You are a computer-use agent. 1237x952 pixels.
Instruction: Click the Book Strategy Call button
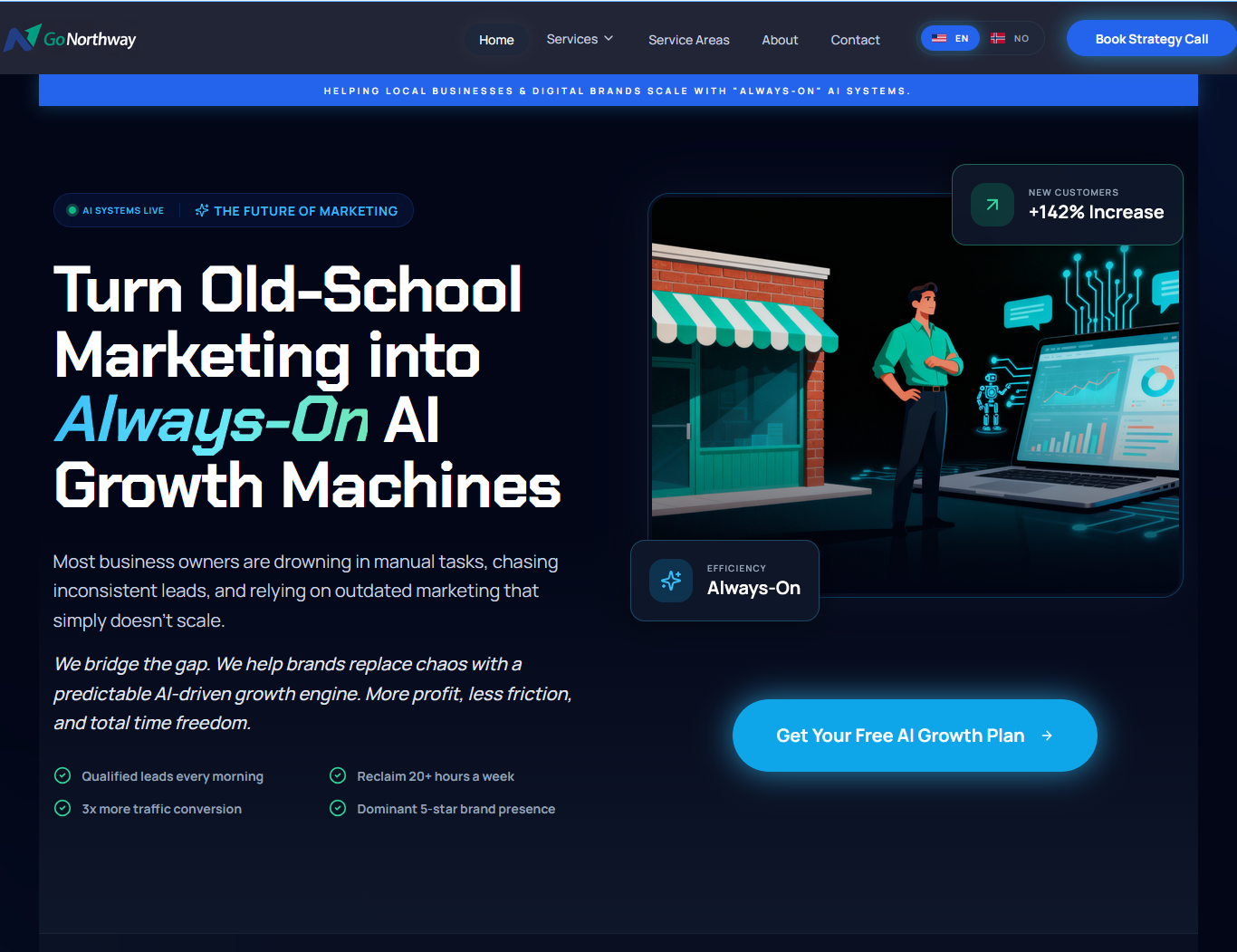[1151, 39]
